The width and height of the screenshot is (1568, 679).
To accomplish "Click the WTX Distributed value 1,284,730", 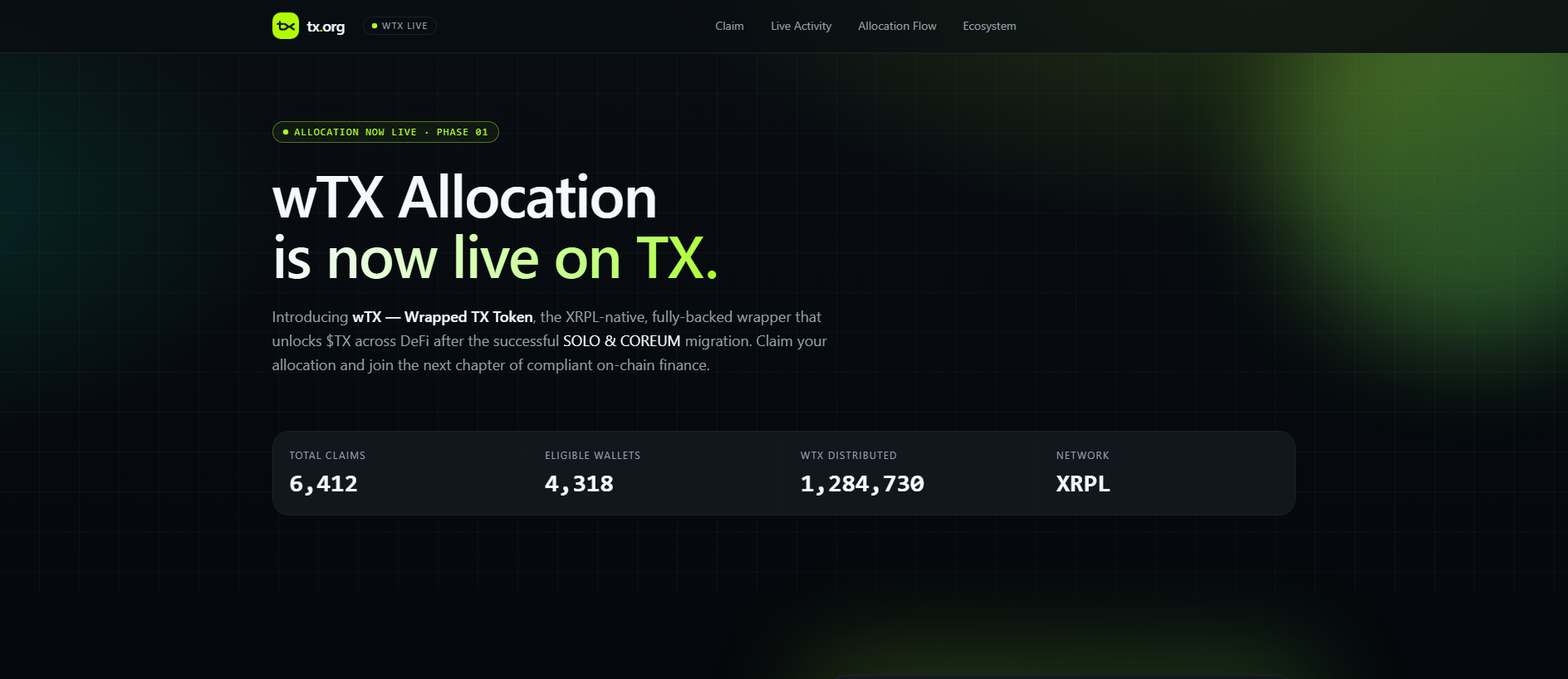I will [862, 484].
